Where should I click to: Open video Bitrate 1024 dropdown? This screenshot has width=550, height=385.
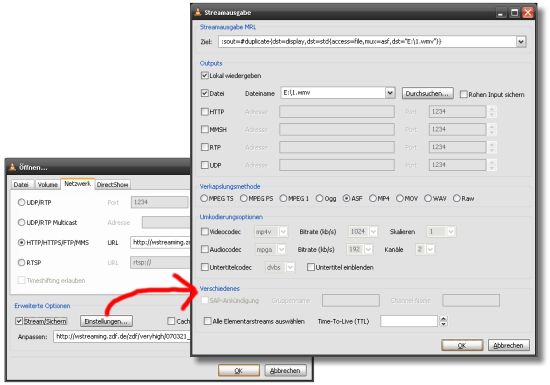373,231
